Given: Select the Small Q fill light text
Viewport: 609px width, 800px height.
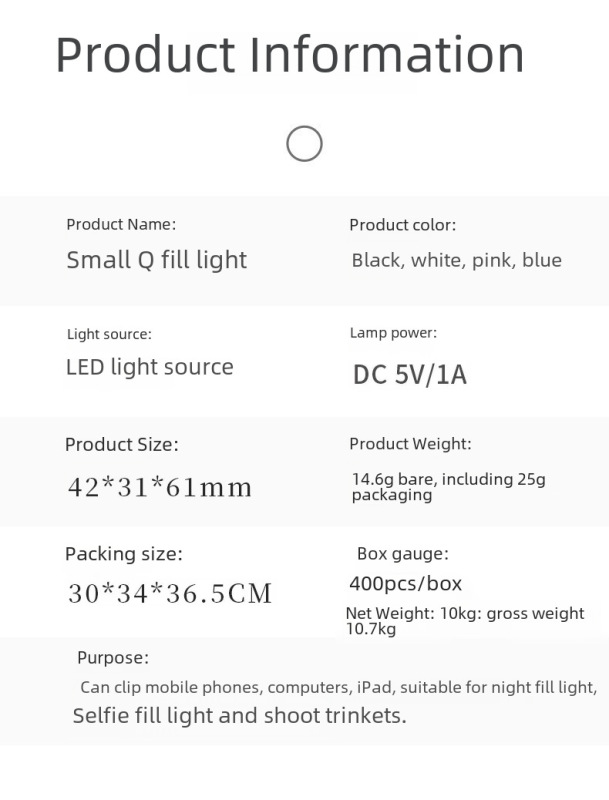Looking at the screenshot, I should tap(157, 261).
